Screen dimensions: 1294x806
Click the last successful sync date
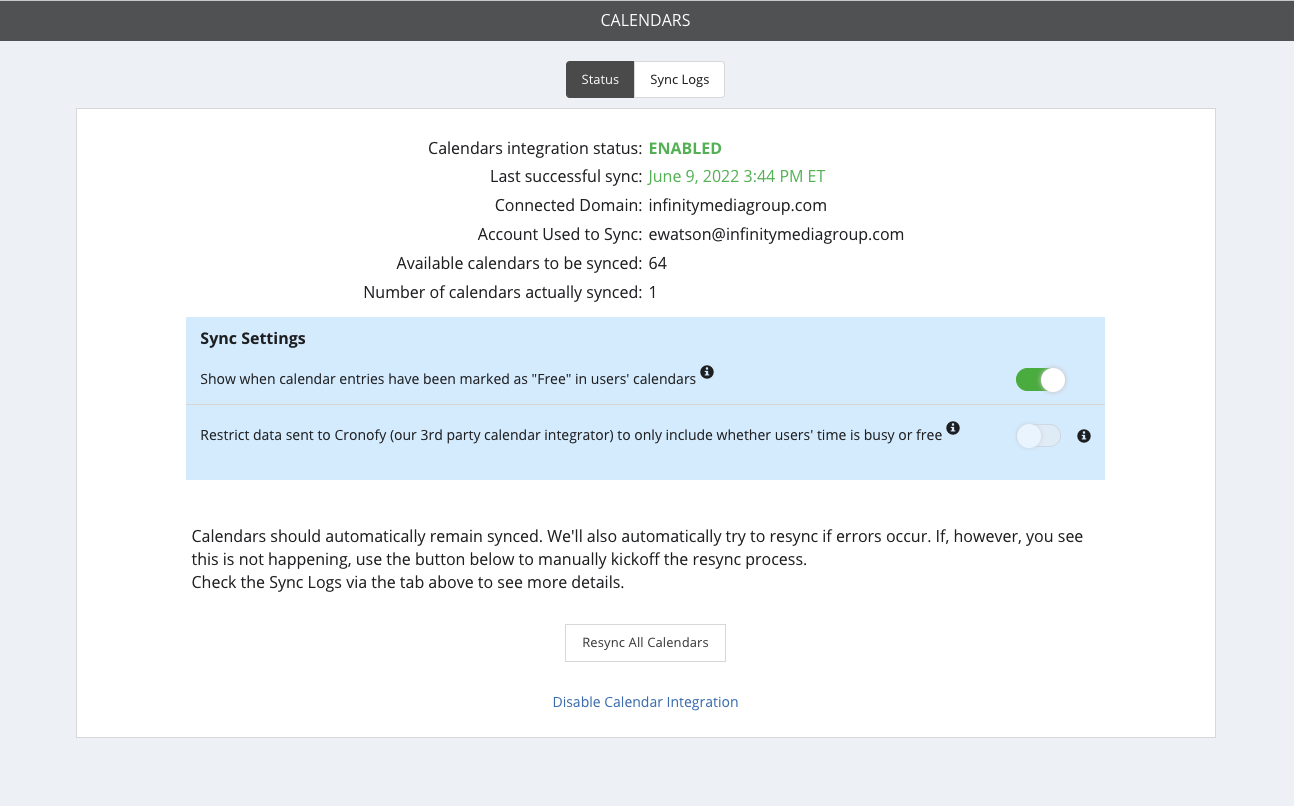[736, 176]
